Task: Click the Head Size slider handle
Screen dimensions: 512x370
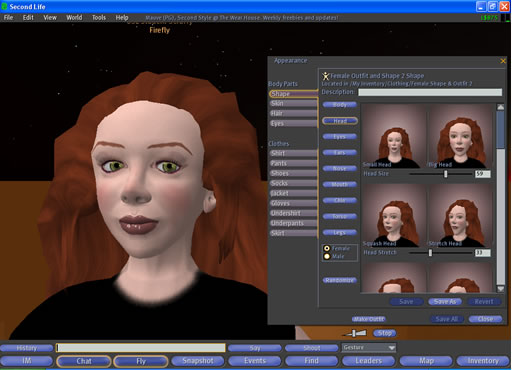Action: coord(446,174)
